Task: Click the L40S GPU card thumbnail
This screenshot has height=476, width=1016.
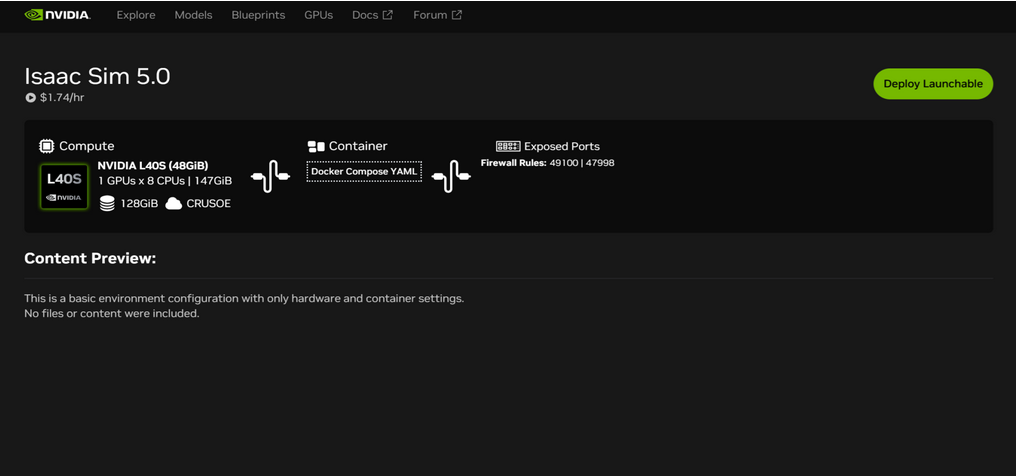Action: (64, 187)
